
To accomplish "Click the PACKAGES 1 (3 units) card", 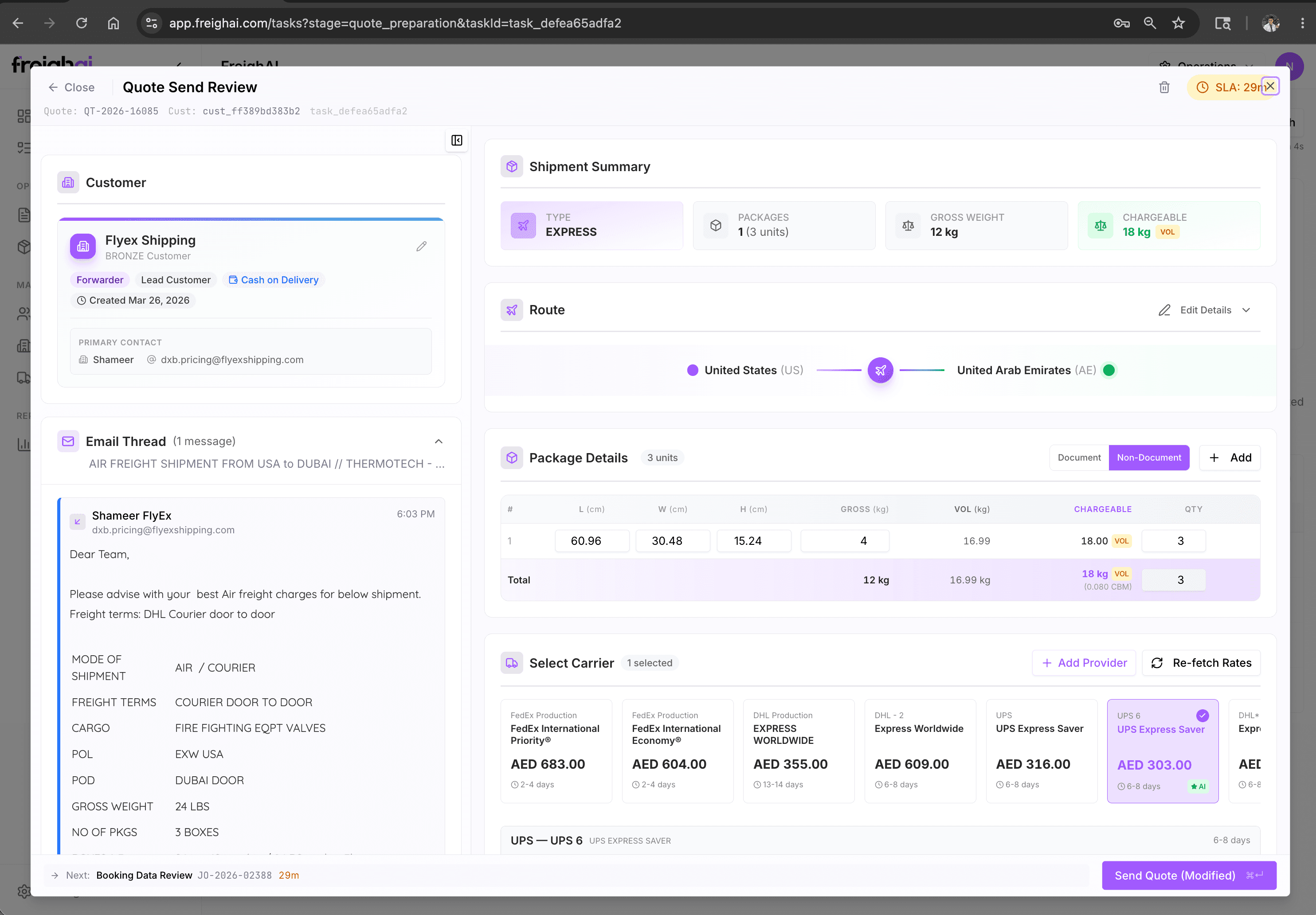I will 783,225.
